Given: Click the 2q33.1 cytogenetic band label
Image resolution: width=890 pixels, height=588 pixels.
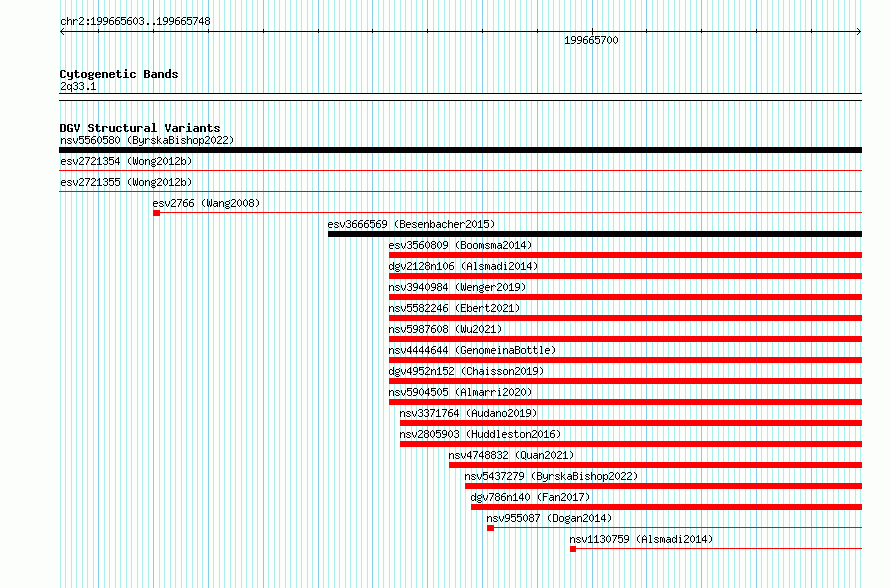Looking at the screenshot, I should point(78,86).
